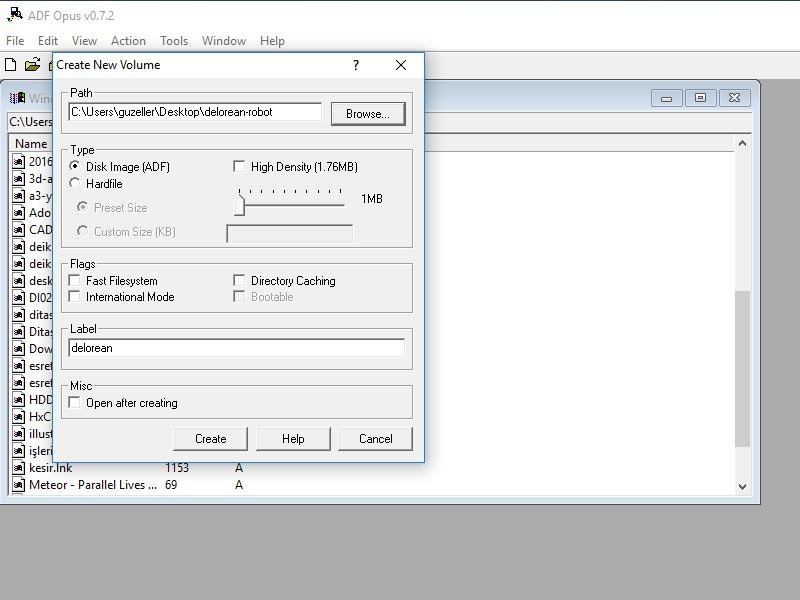Open the Help menu
Image resolution: width=800 pixels, height=600 pixels.
(272, 41)
